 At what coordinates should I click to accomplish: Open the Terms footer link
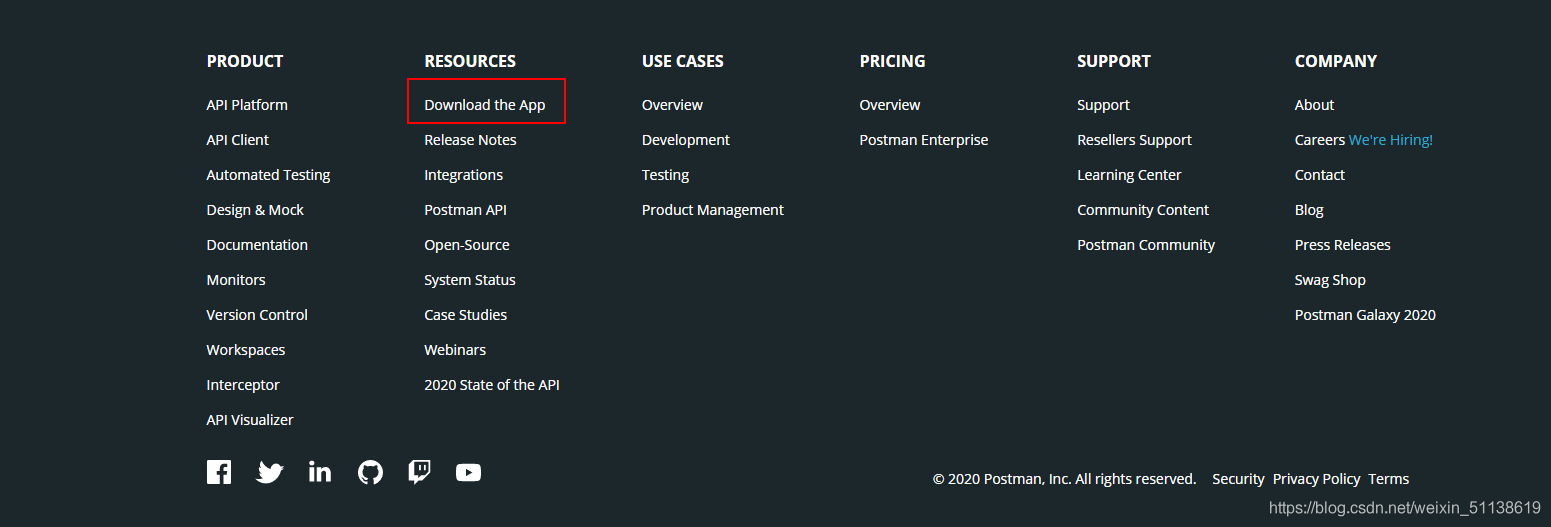[1388, 479]
